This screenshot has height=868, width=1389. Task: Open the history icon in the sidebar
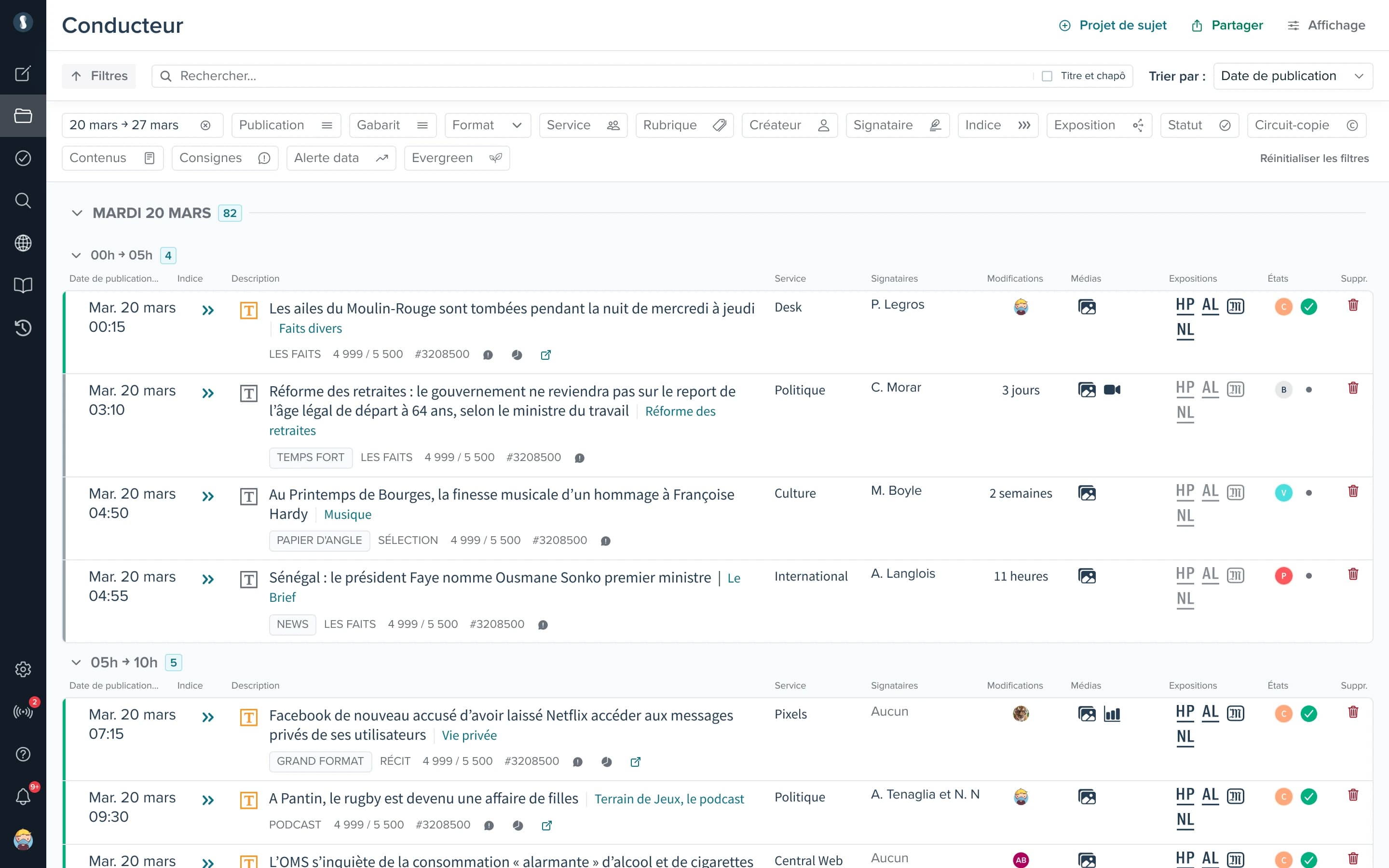(23, 328)
